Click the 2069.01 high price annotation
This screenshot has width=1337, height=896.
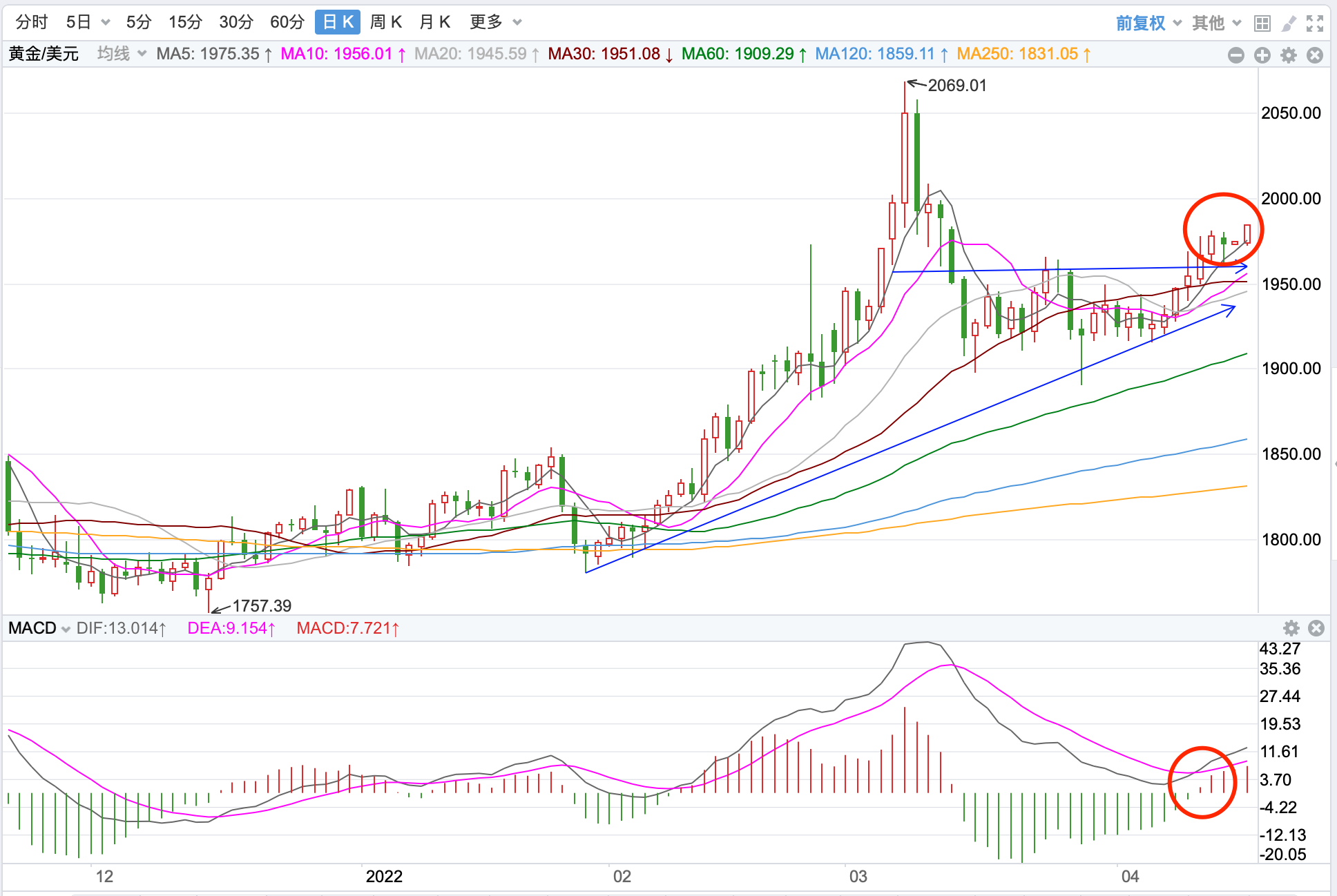click(x=957, y=86)
